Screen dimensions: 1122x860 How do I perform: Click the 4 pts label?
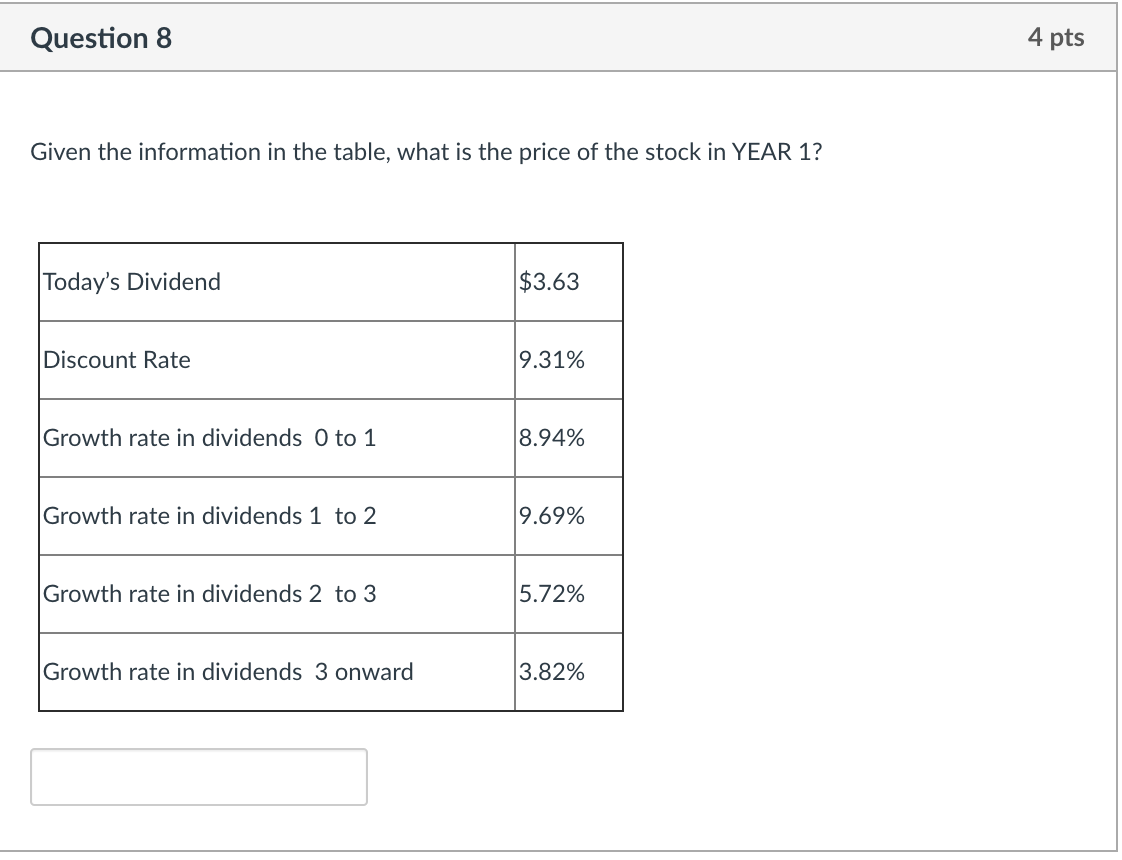[x=1056, y=38]
